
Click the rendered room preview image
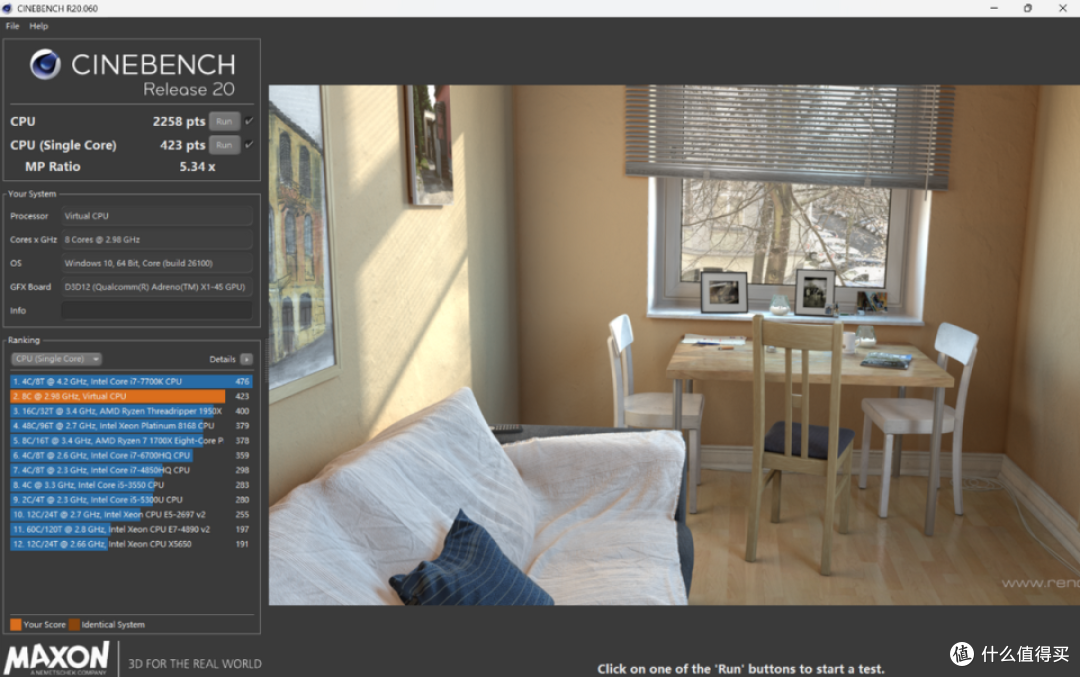674,345
